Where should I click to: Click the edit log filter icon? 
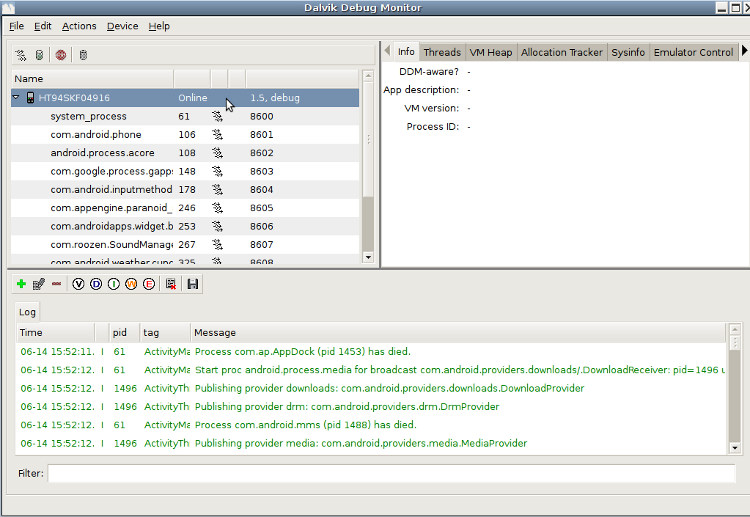pos(38,284)
